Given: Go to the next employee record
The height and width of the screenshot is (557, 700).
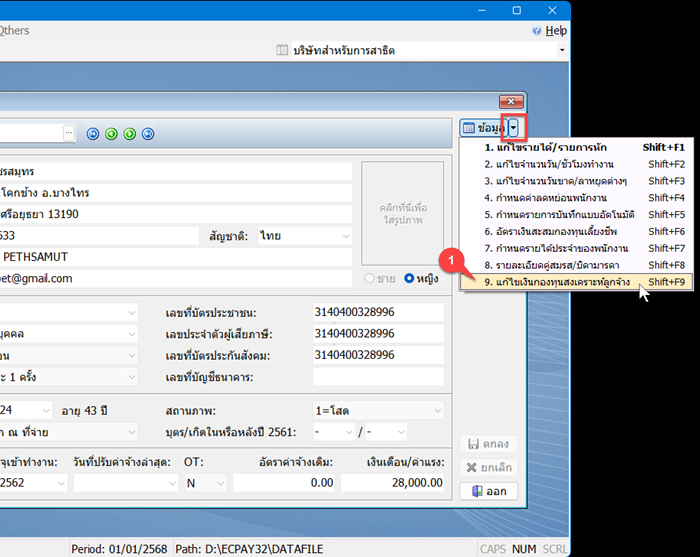Looking at the screenshot, I should pos(129,133).
